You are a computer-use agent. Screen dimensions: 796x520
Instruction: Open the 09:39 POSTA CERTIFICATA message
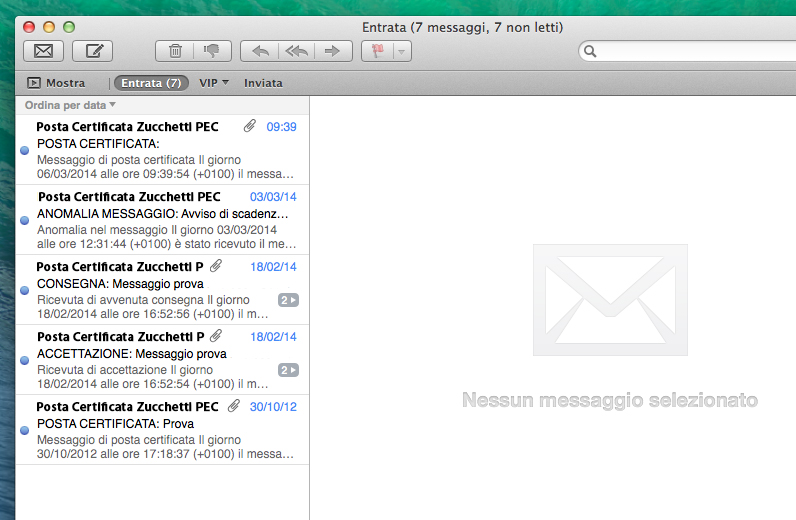[x=162, y=150]
